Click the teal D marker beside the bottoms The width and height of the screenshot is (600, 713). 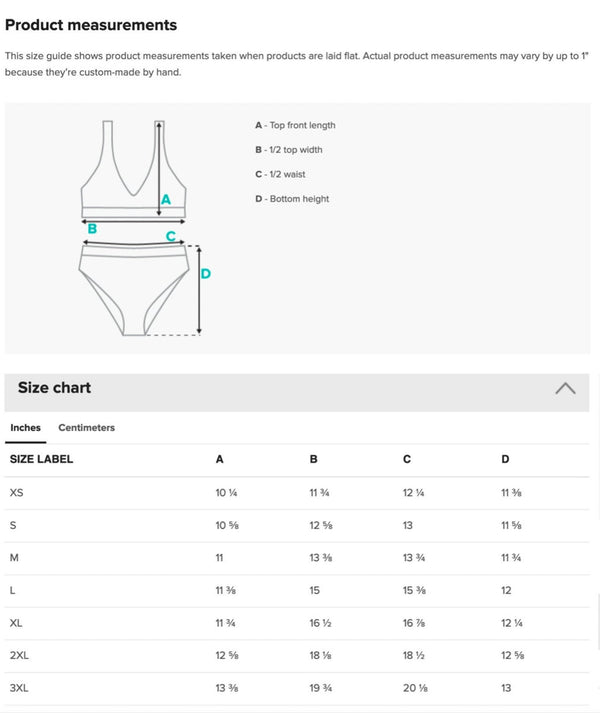(206, 274)
